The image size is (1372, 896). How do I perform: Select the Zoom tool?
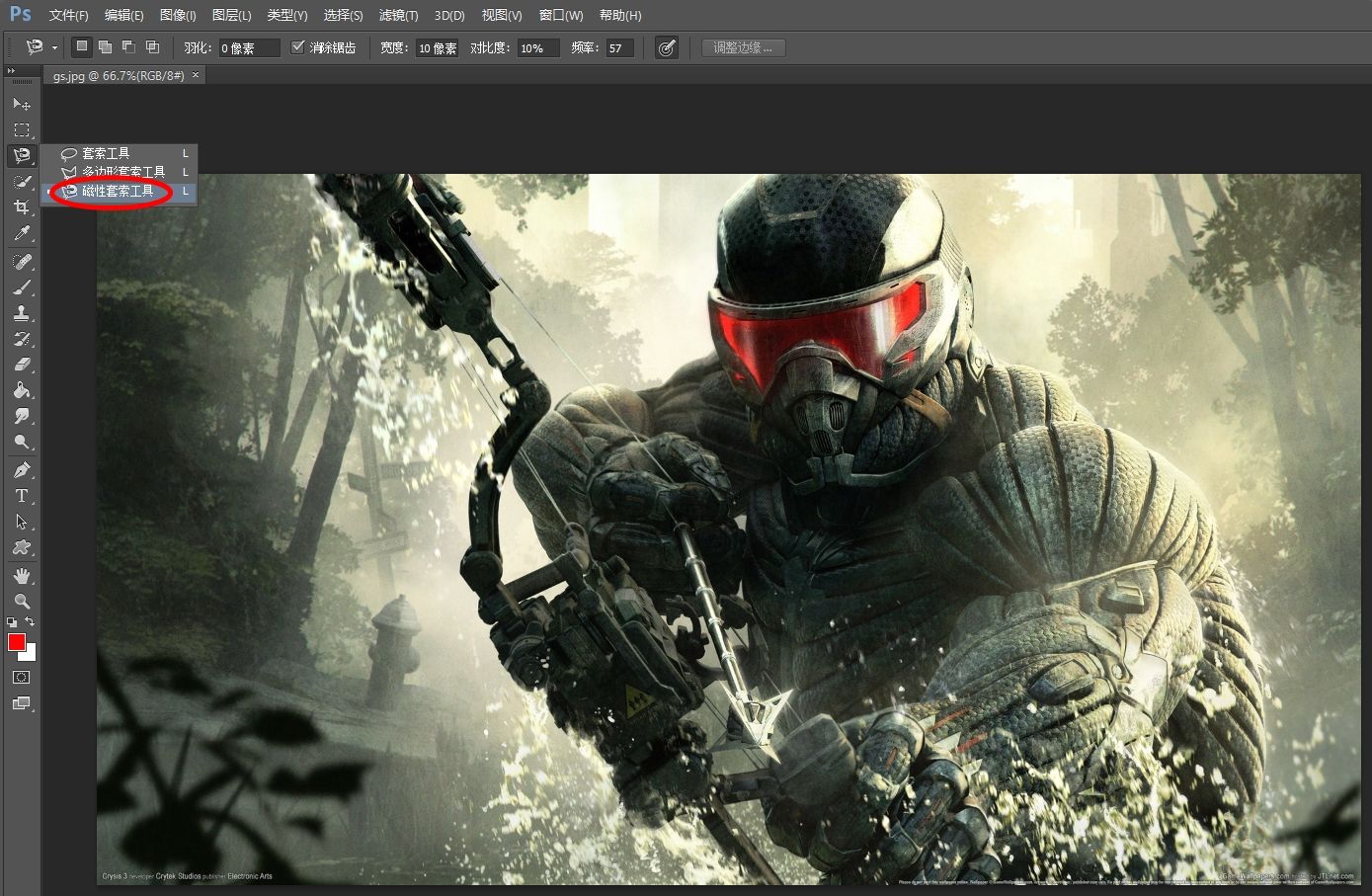21,601
